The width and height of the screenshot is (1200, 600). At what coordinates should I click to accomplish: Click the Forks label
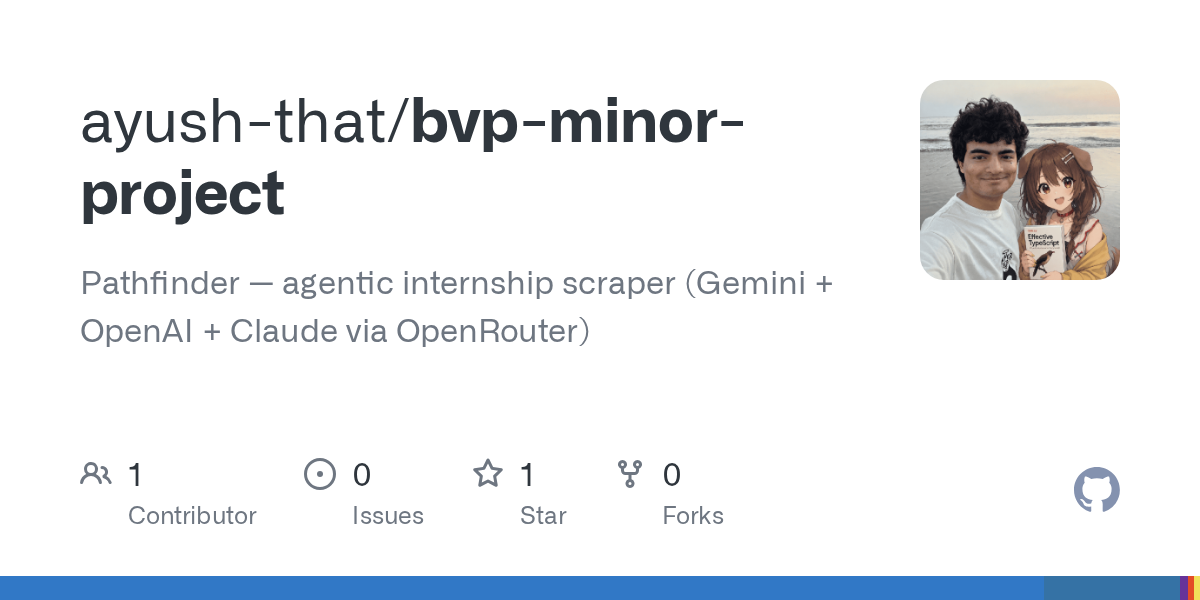[x=693, y=516]
